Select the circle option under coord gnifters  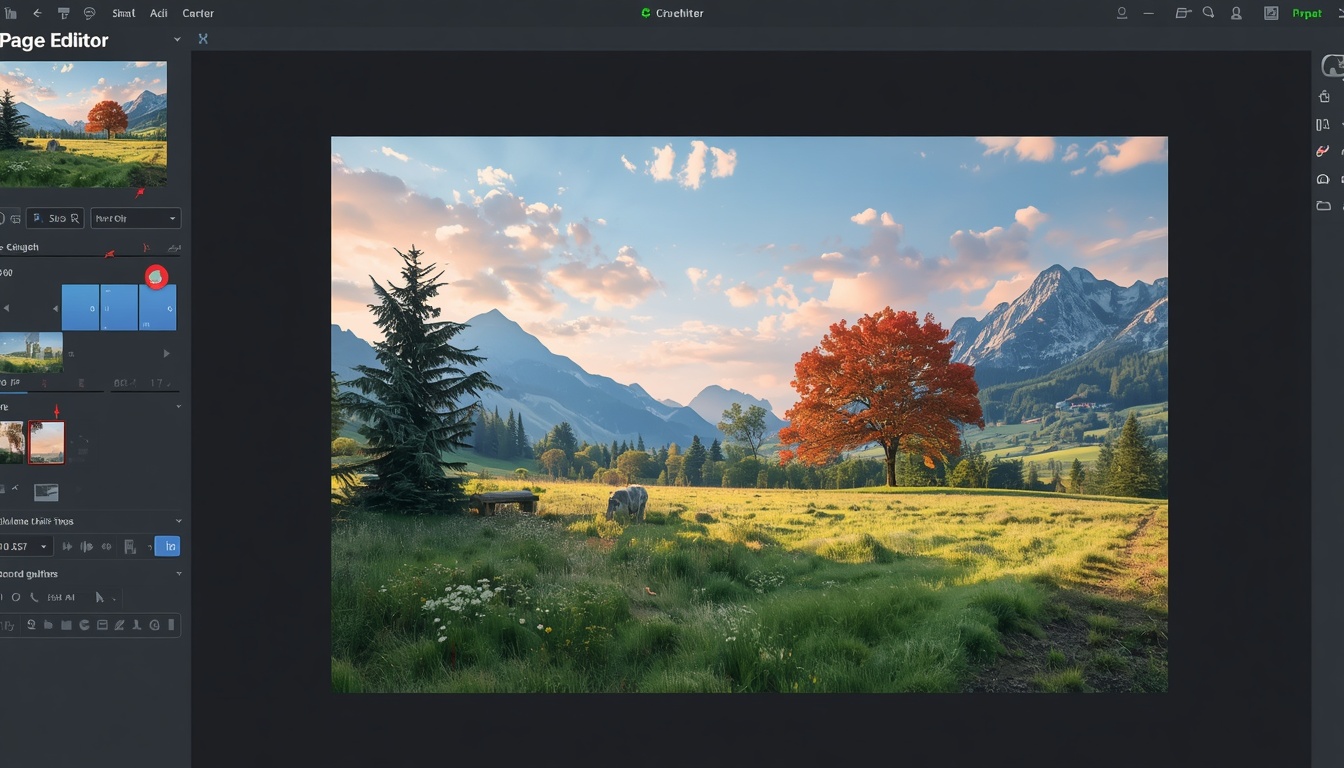click(16, 597)
